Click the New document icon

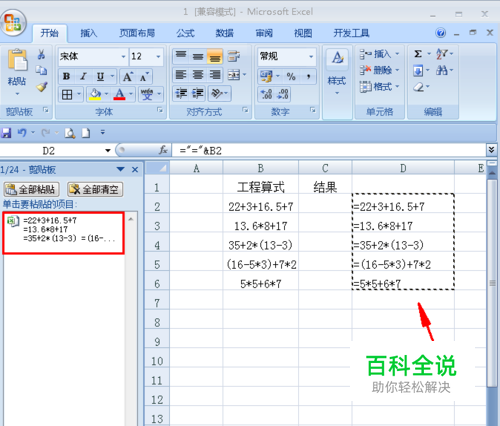(86, 133)
